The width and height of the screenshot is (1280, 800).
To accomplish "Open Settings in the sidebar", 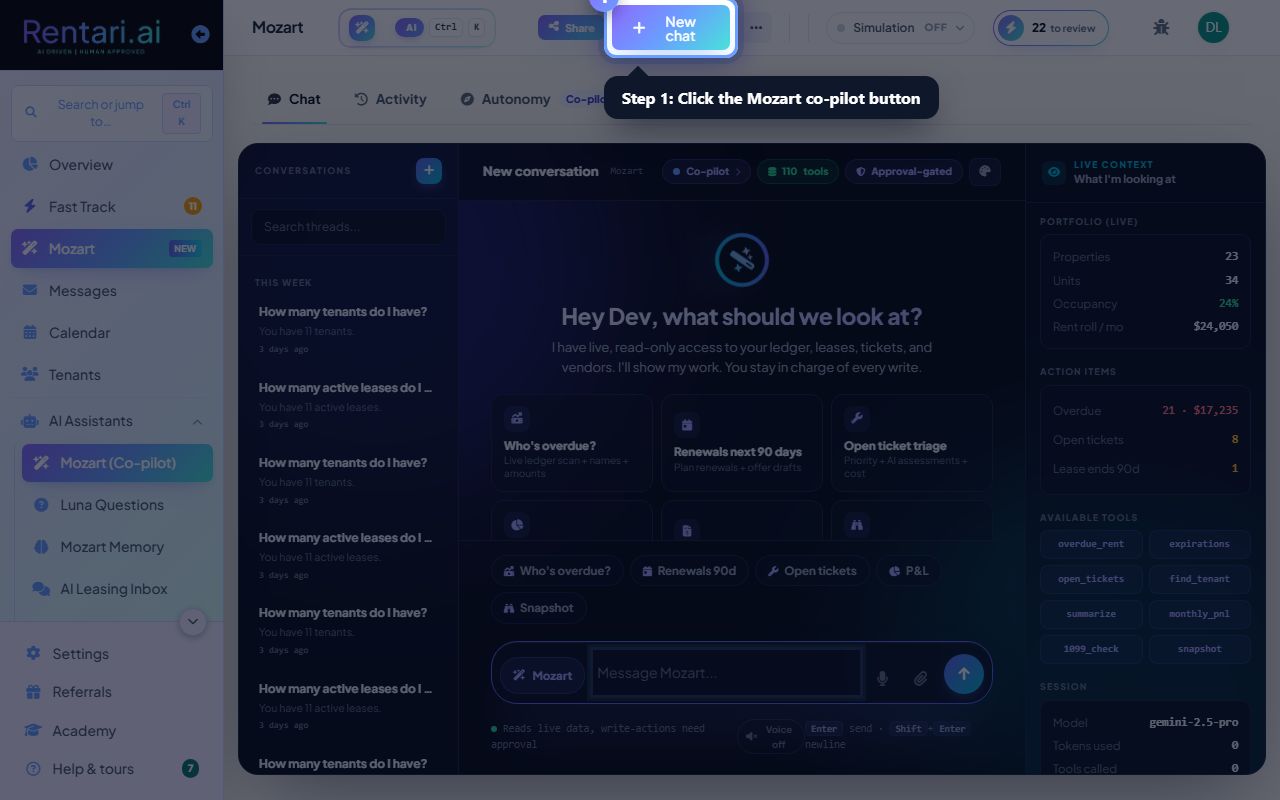I will coord(112,654).
